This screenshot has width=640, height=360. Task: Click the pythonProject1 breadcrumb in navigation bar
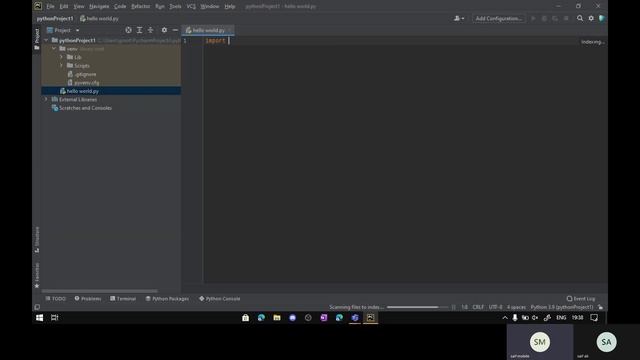coord(55,18)
